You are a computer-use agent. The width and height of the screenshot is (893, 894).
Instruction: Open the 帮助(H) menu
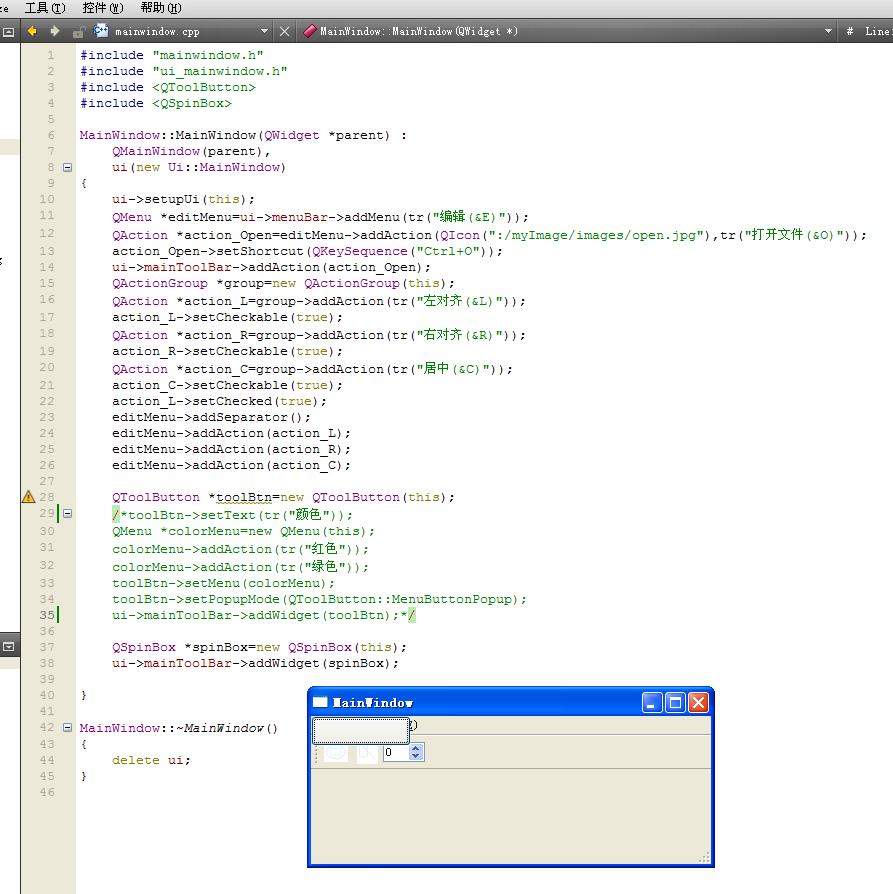pyautogui.click(x=161, y=8)
